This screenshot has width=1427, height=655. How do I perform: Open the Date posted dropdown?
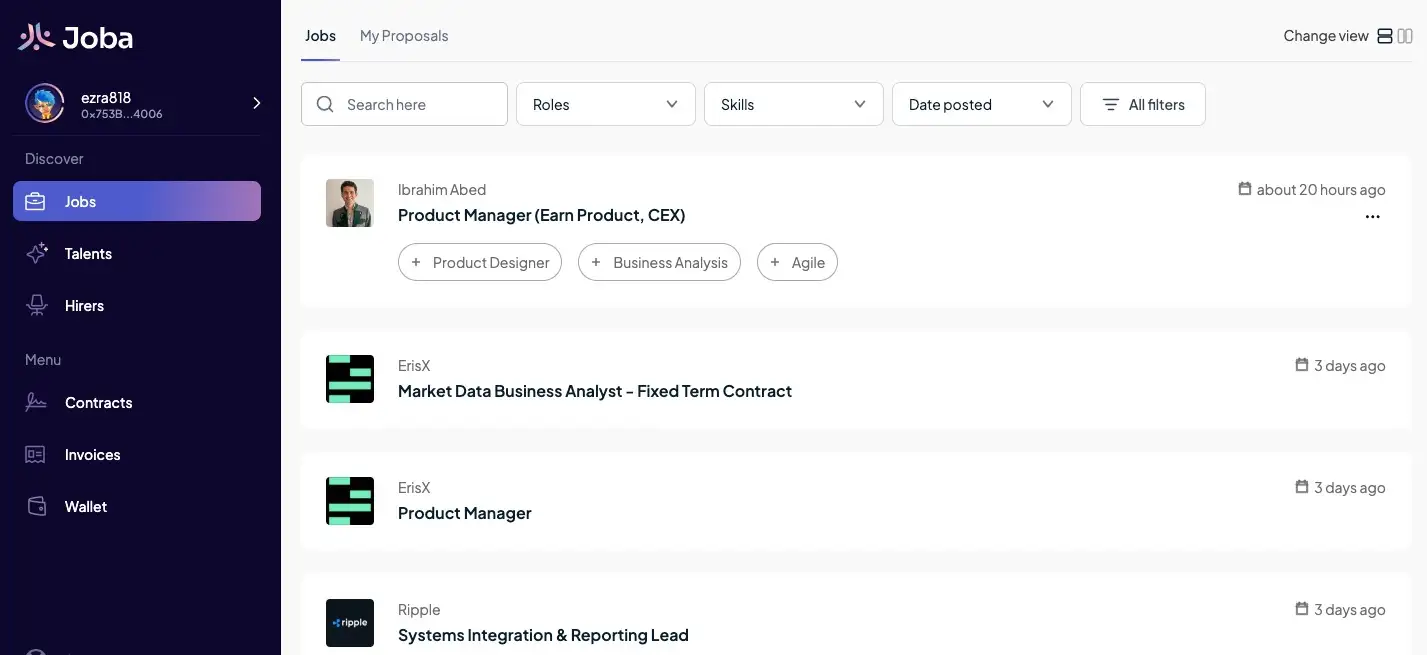(981, 104)
